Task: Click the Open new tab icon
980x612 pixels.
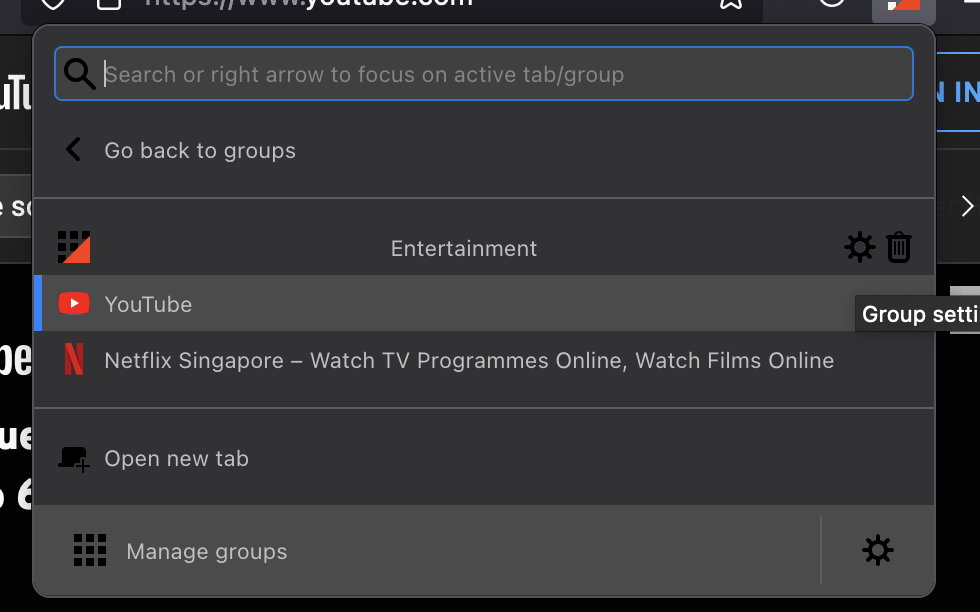Action: click(73, 457)
